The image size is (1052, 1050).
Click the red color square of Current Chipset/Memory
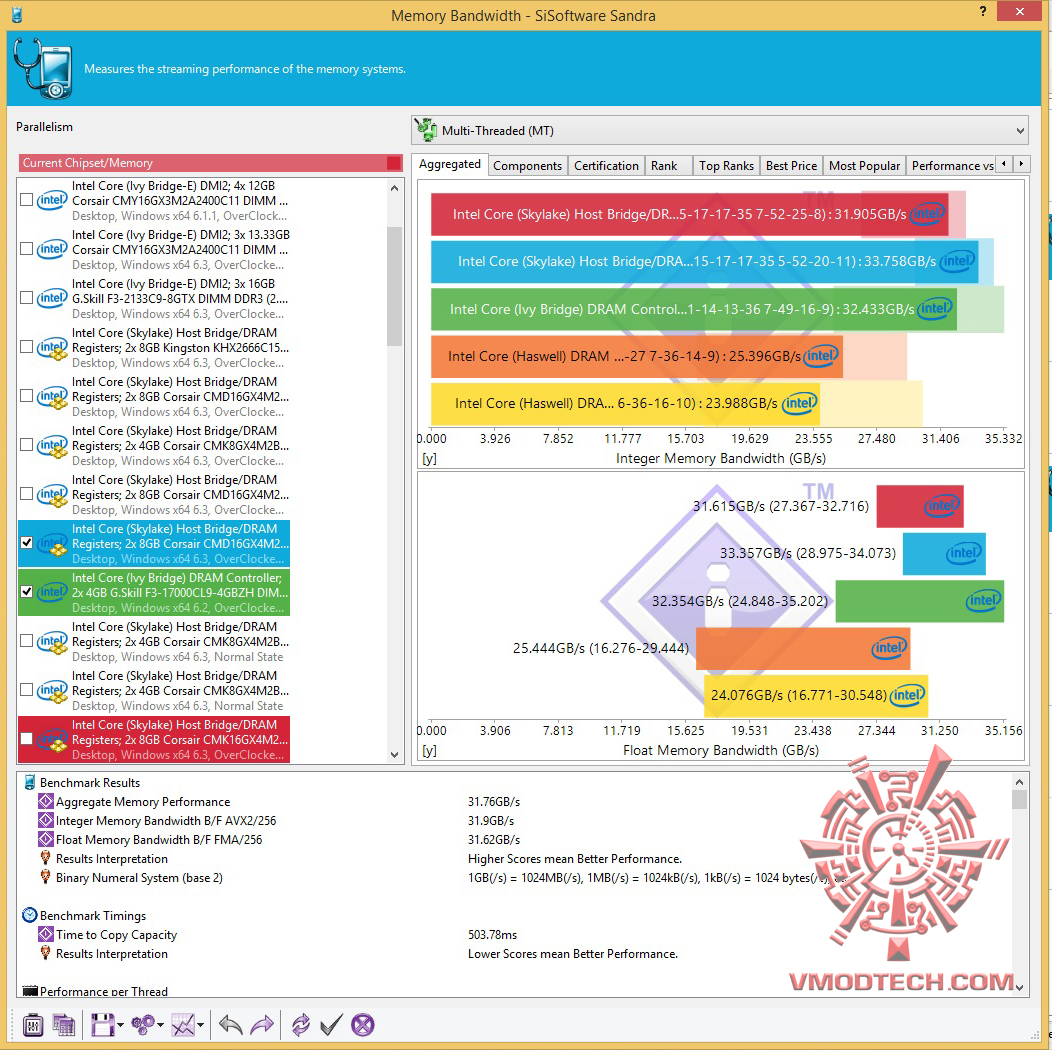394,163
